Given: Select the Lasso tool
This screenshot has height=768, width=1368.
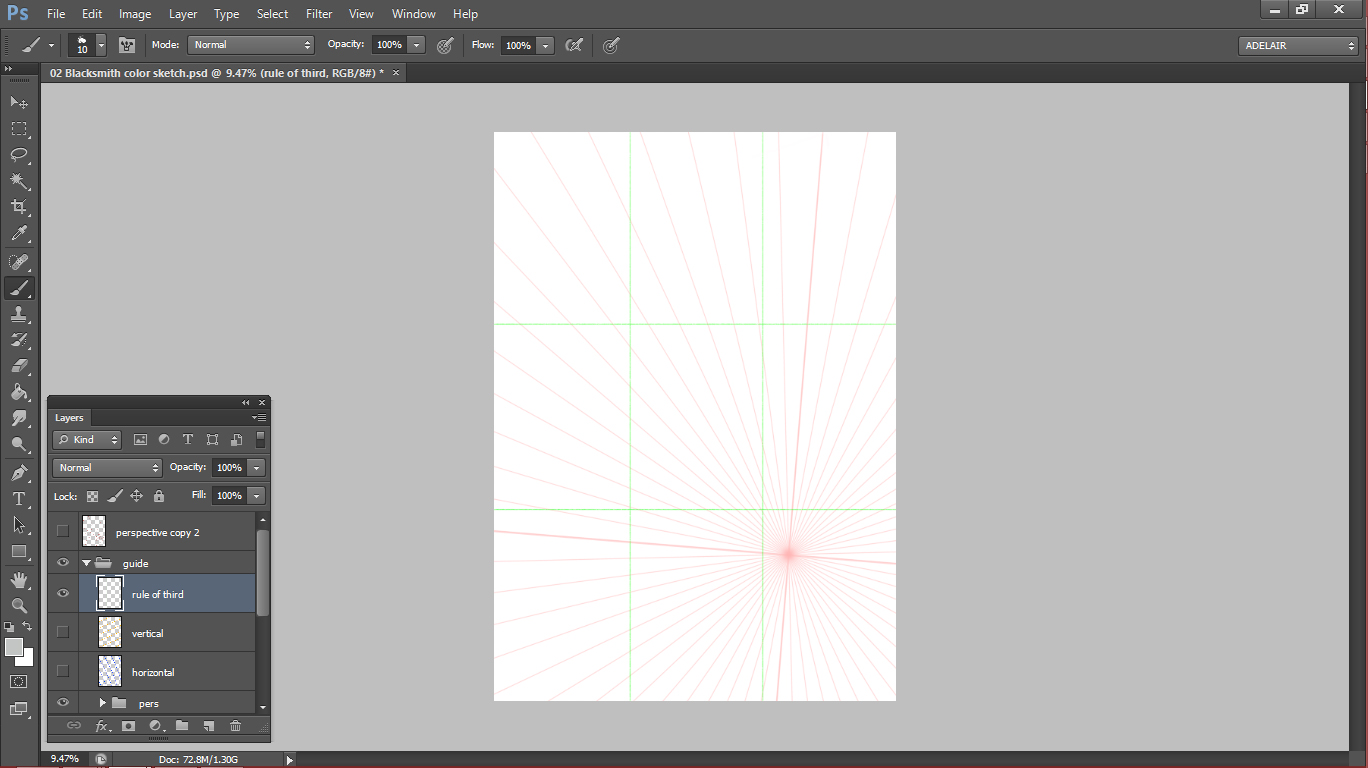Looking at the screenshot, I should (x=19, y=154).
